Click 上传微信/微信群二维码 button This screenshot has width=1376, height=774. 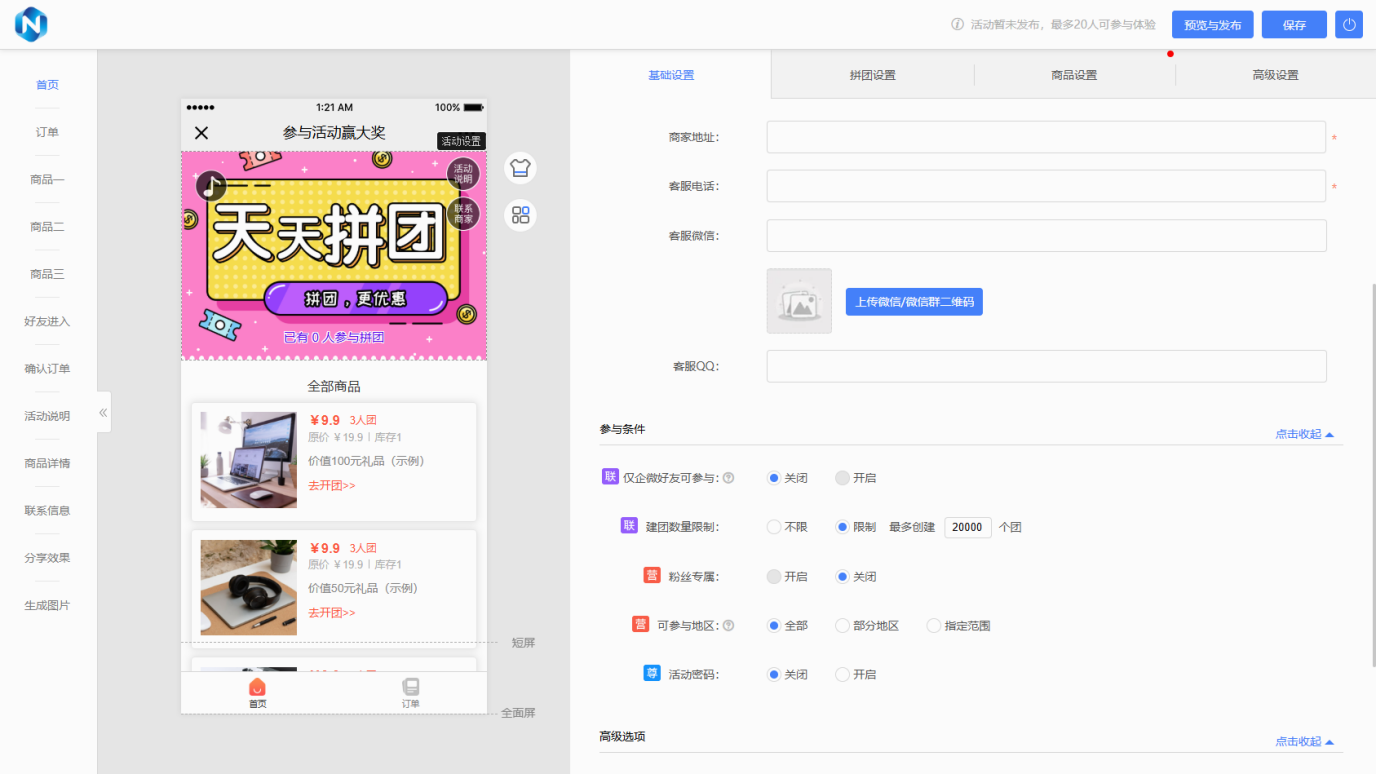pyautogui.click(x=914, y=302)
